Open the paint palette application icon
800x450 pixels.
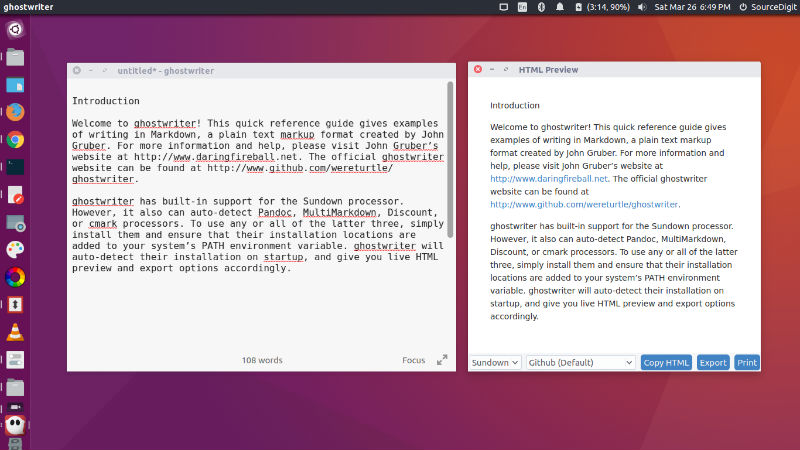(15, 249)
